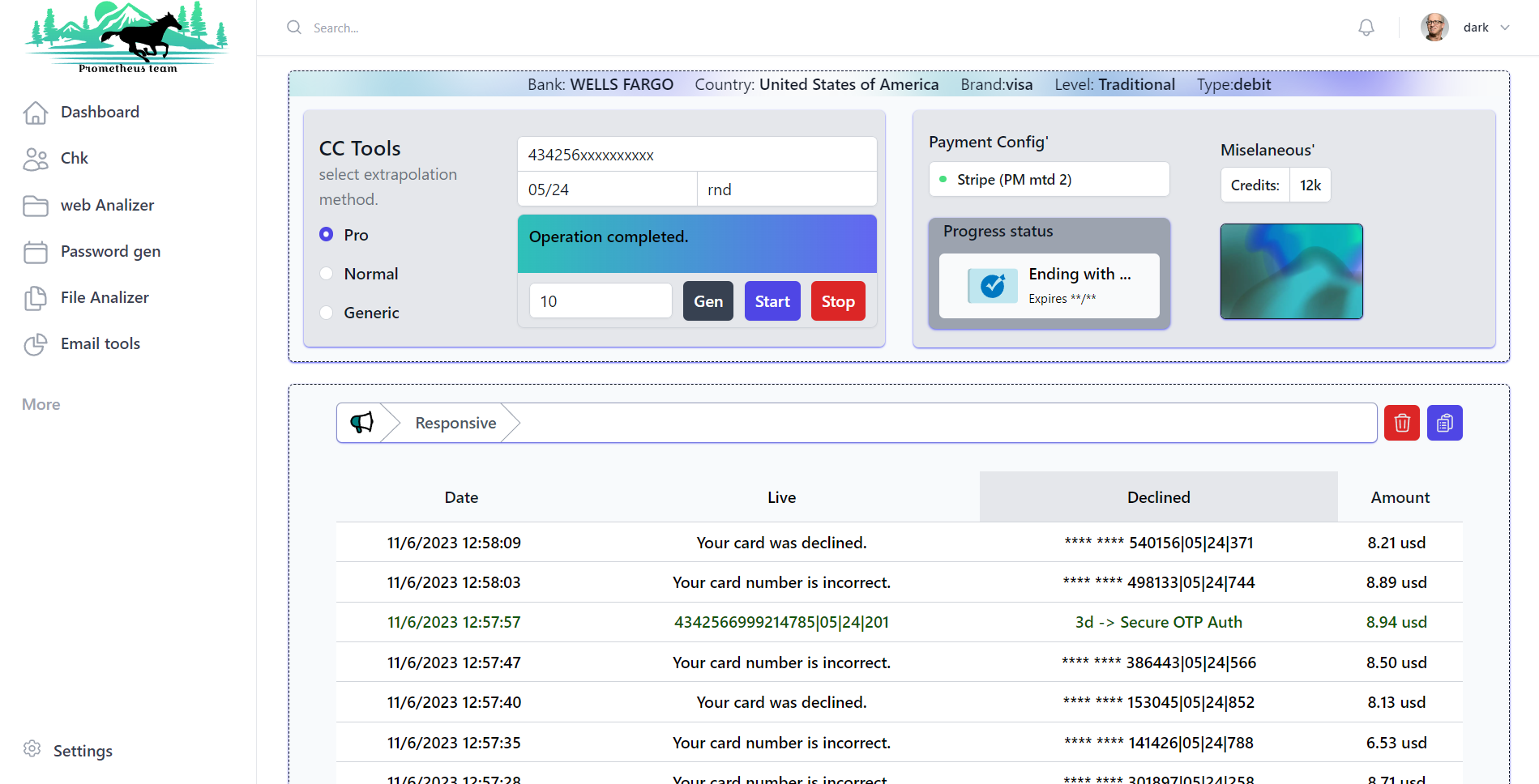Open the Stripe (PM mtd 2) selector

(x=1049, y=180)
